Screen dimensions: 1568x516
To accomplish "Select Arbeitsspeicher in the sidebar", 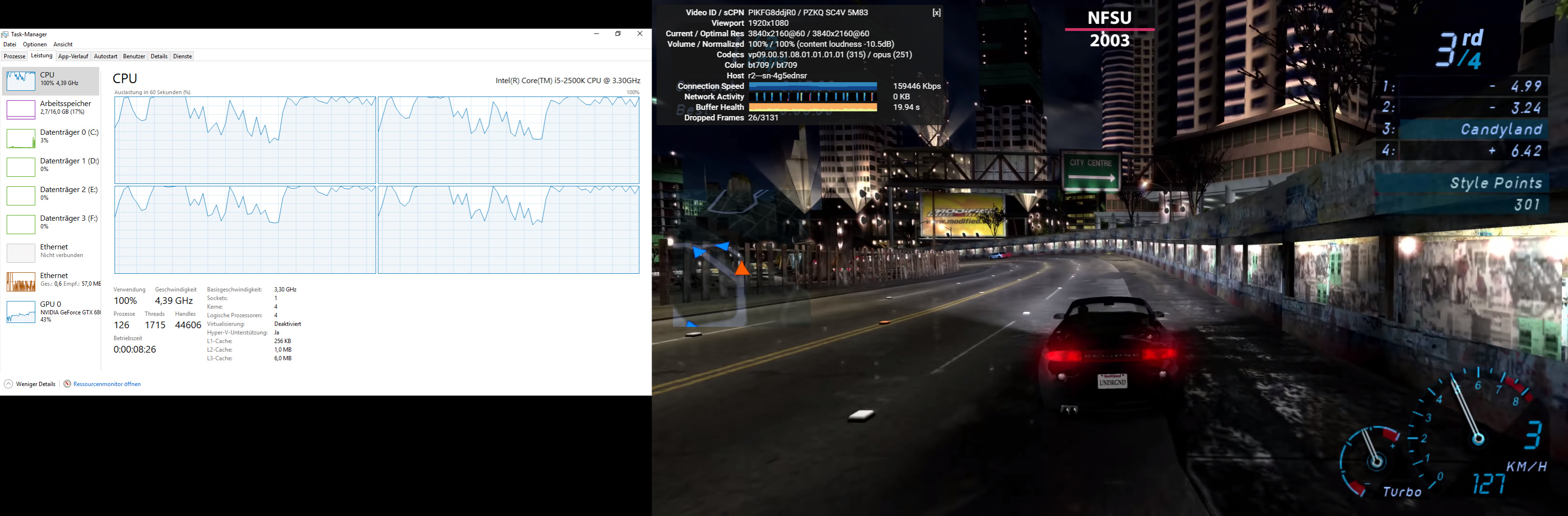I will [x=51, y=110].
